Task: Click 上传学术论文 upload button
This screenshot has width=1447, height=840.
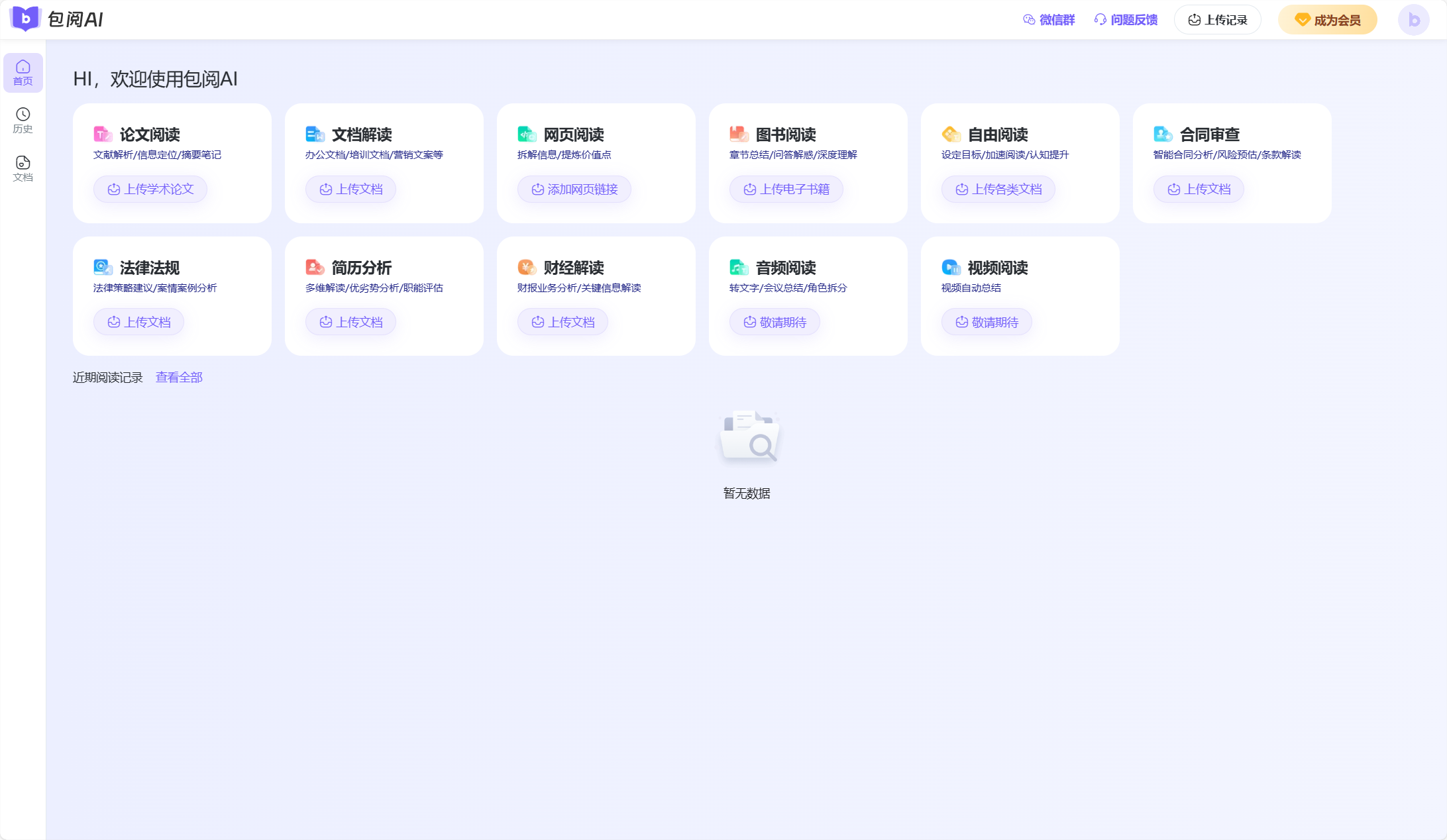Action: [150, 189]
